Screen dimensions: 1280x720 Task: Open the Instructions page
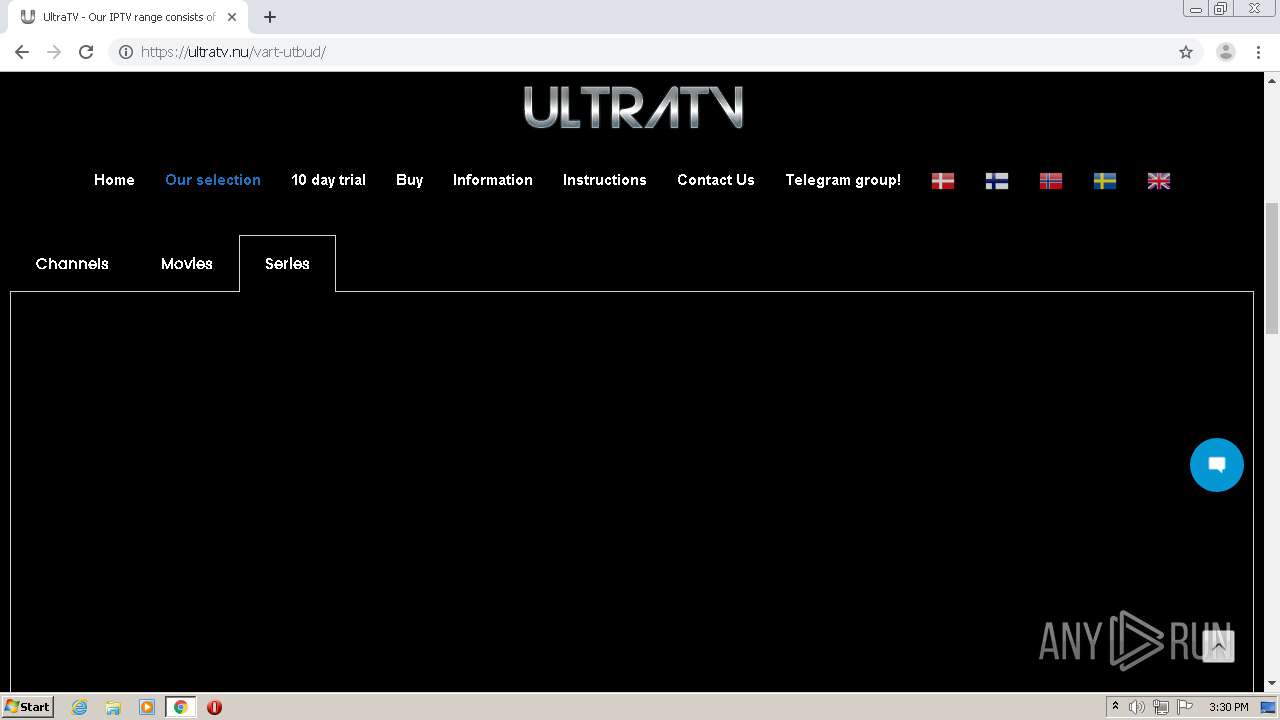605,180
